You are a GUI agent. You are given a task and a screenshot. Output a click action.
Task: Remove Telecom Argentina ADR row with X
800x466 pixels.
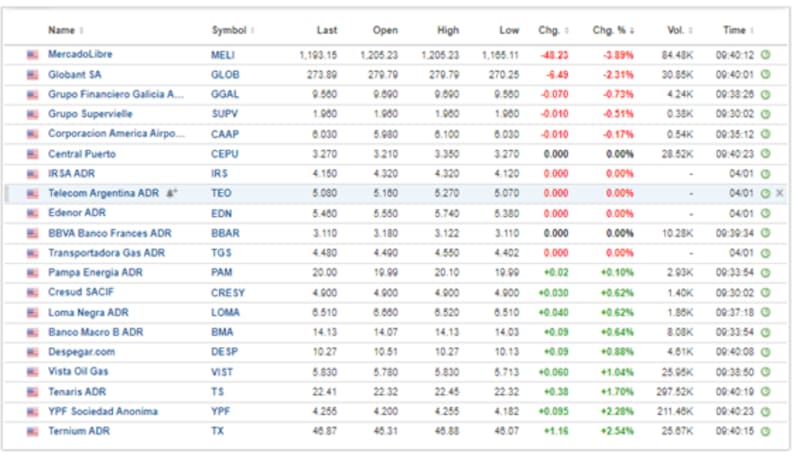pyautogui.click(x=780, y=193)
